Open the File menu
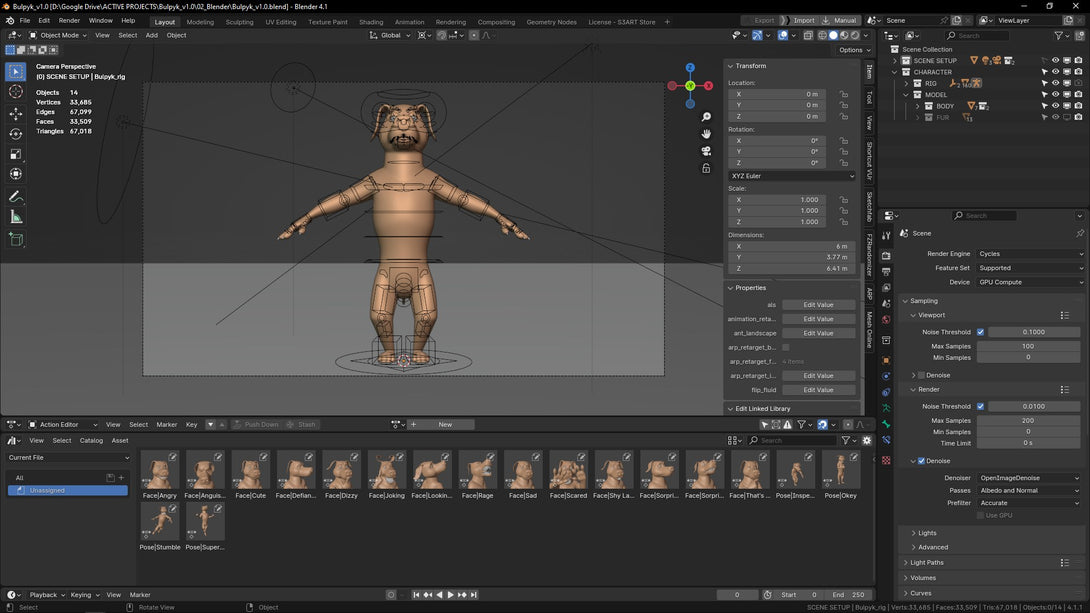1090x613 pixels. pos(24,21)
